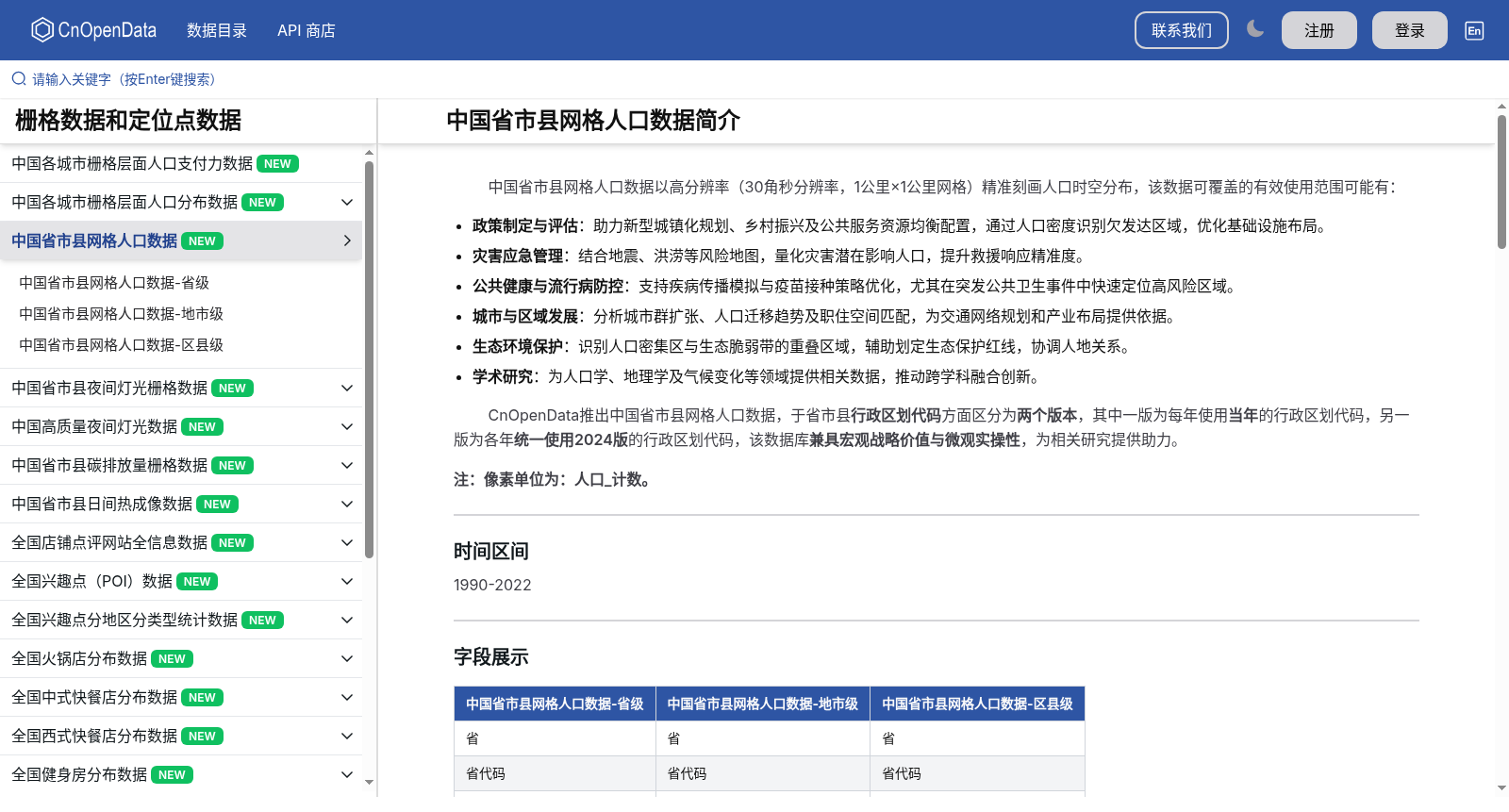Click the search magnifier icon
Viewport: 1509px width, 812px height.
pyautogui.click(x=19, y=79)
